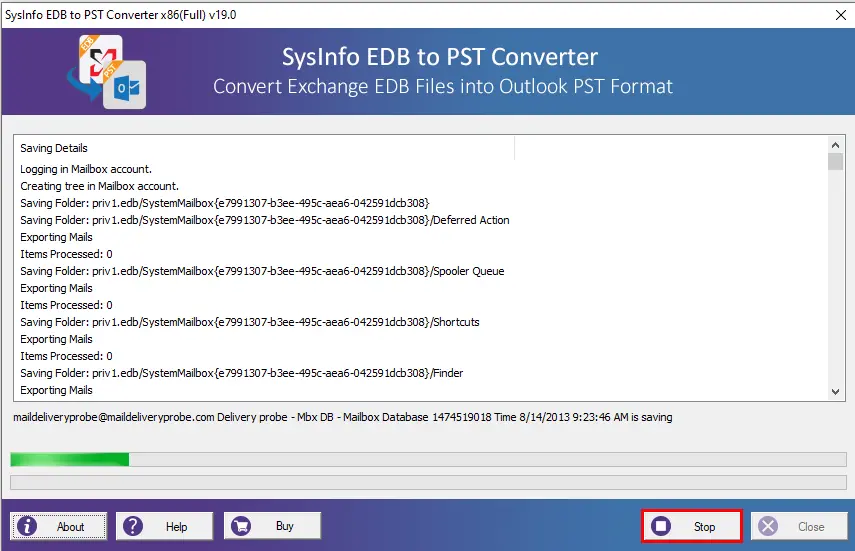Viewport: 855px width, 551px height.
Task: Click 'Convert Exchange EDB Files' banner subtitle
Action: coord(443,86)
